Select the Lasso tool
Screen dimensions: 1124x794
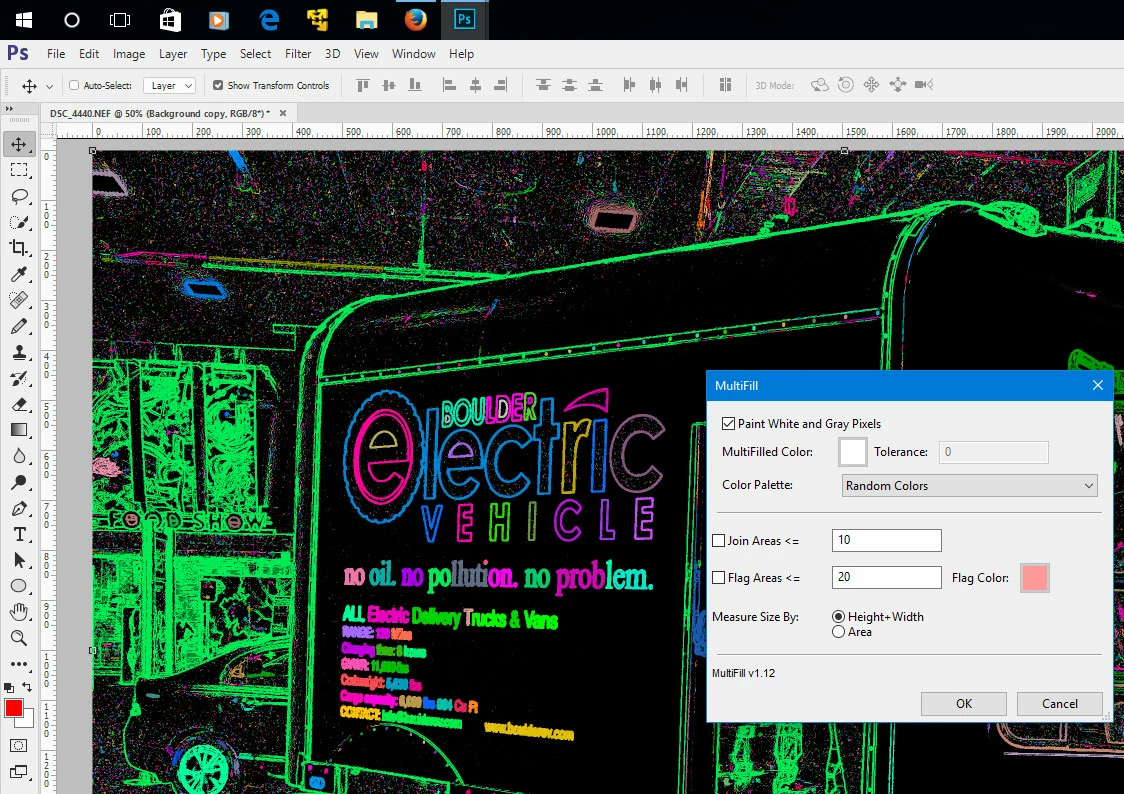tap(19, 196)
